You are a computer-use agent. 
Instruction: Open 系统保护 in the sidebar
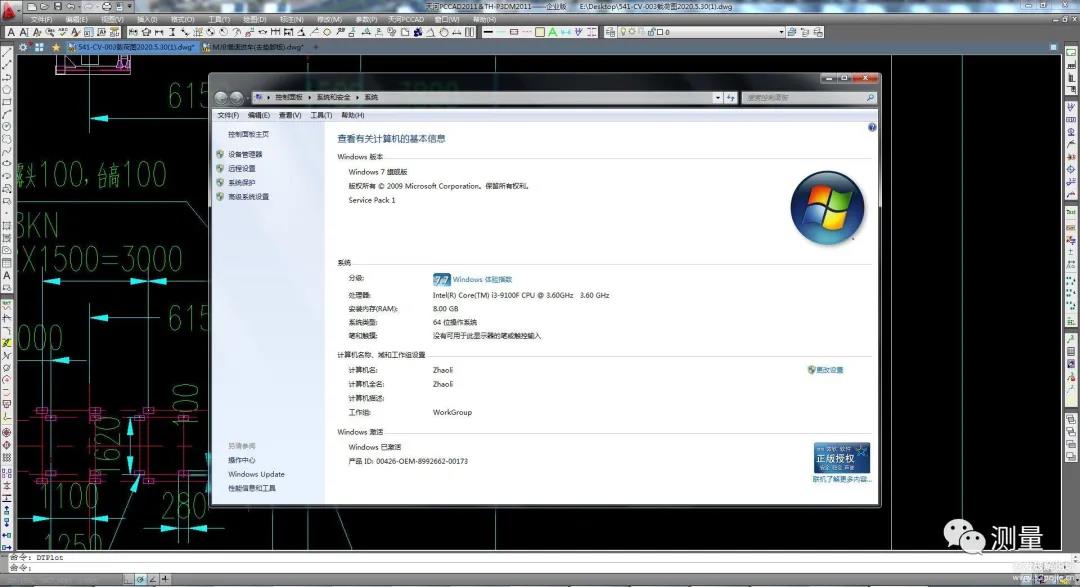[x=242, y=183]
